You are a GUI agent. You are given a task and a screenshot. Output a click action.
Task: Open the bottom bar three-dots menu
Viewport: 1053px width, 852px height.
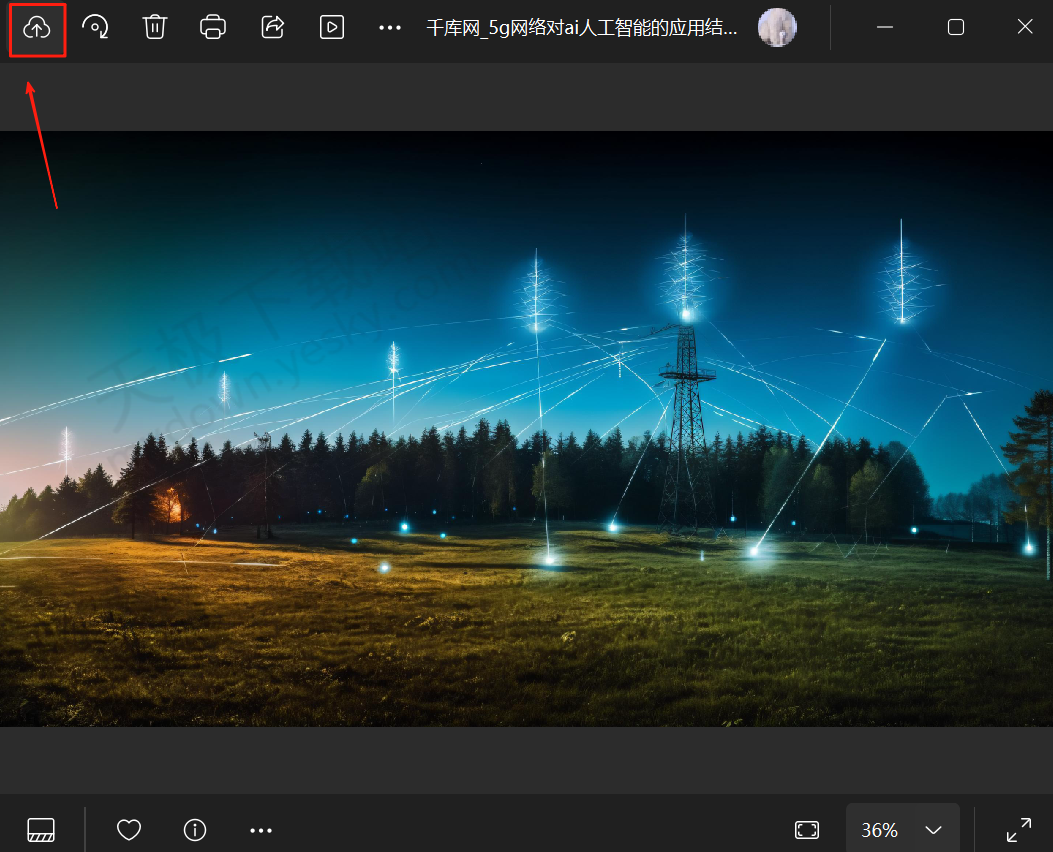261,831
